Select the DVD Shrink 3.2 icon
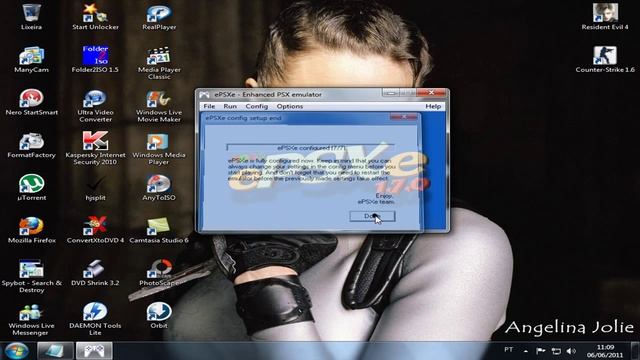 coord(95,273)
